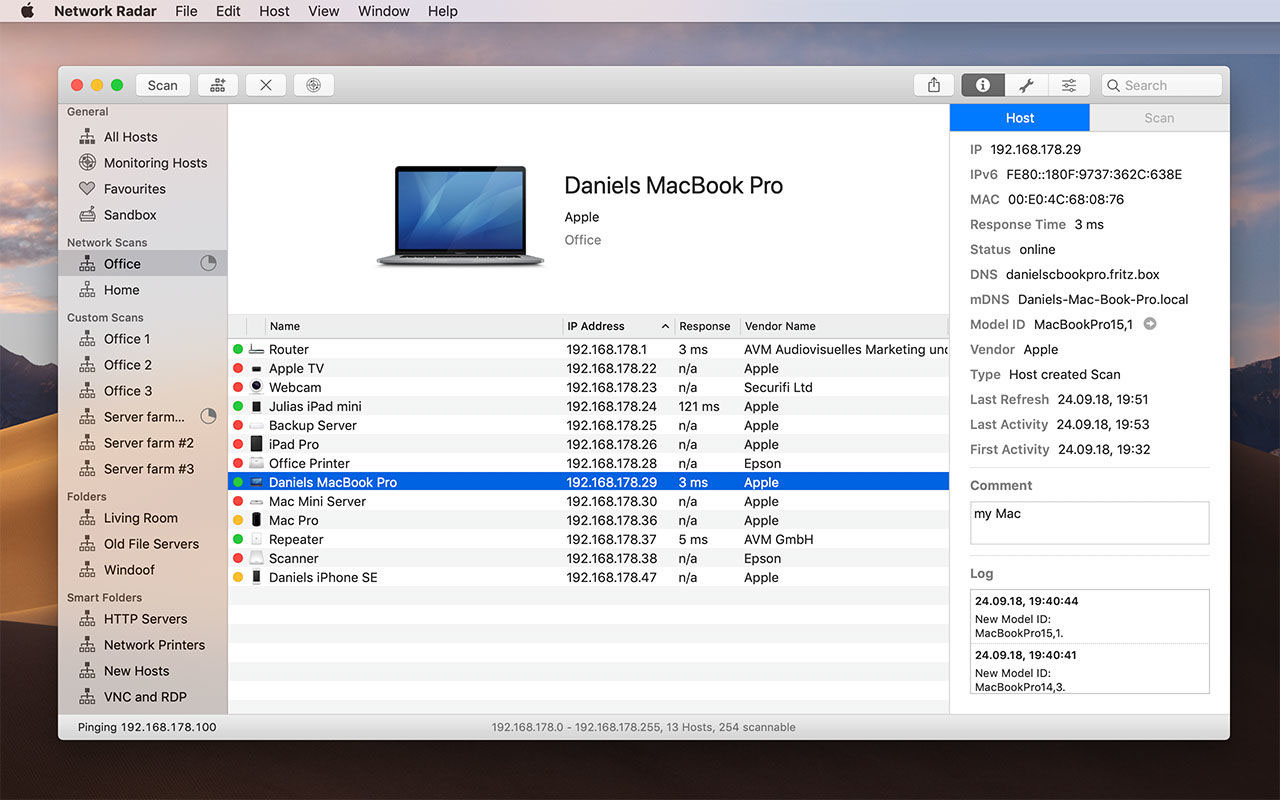Open the Help menu
The width and height of the screenshot is (1280, 800).
[x=443, y=11]
